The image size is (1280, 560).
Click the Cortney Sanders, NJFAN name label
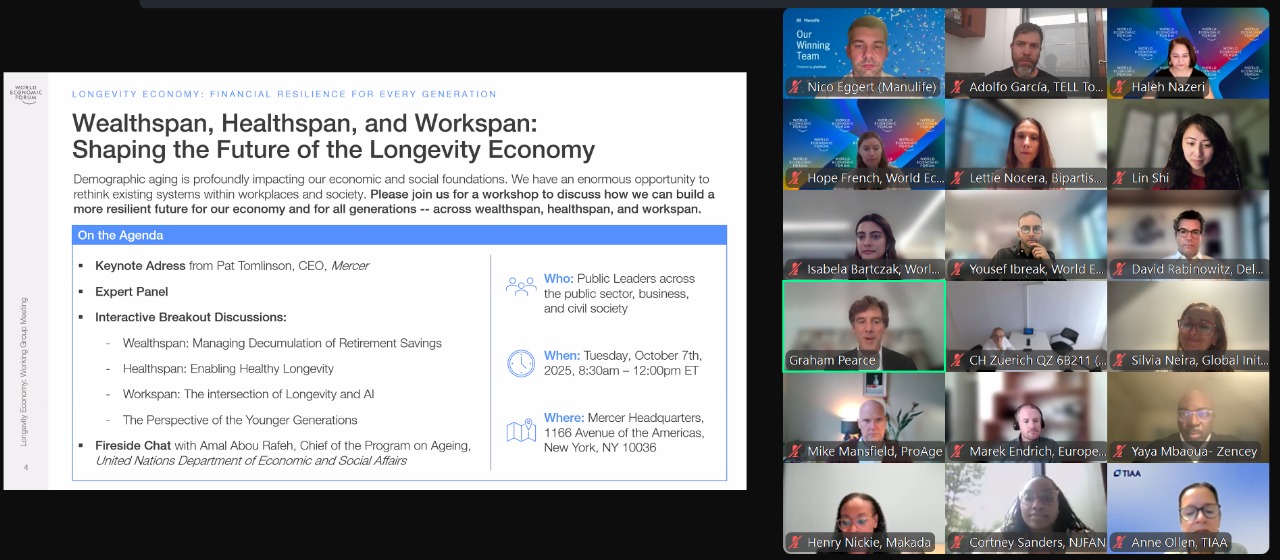[1035, 542]
